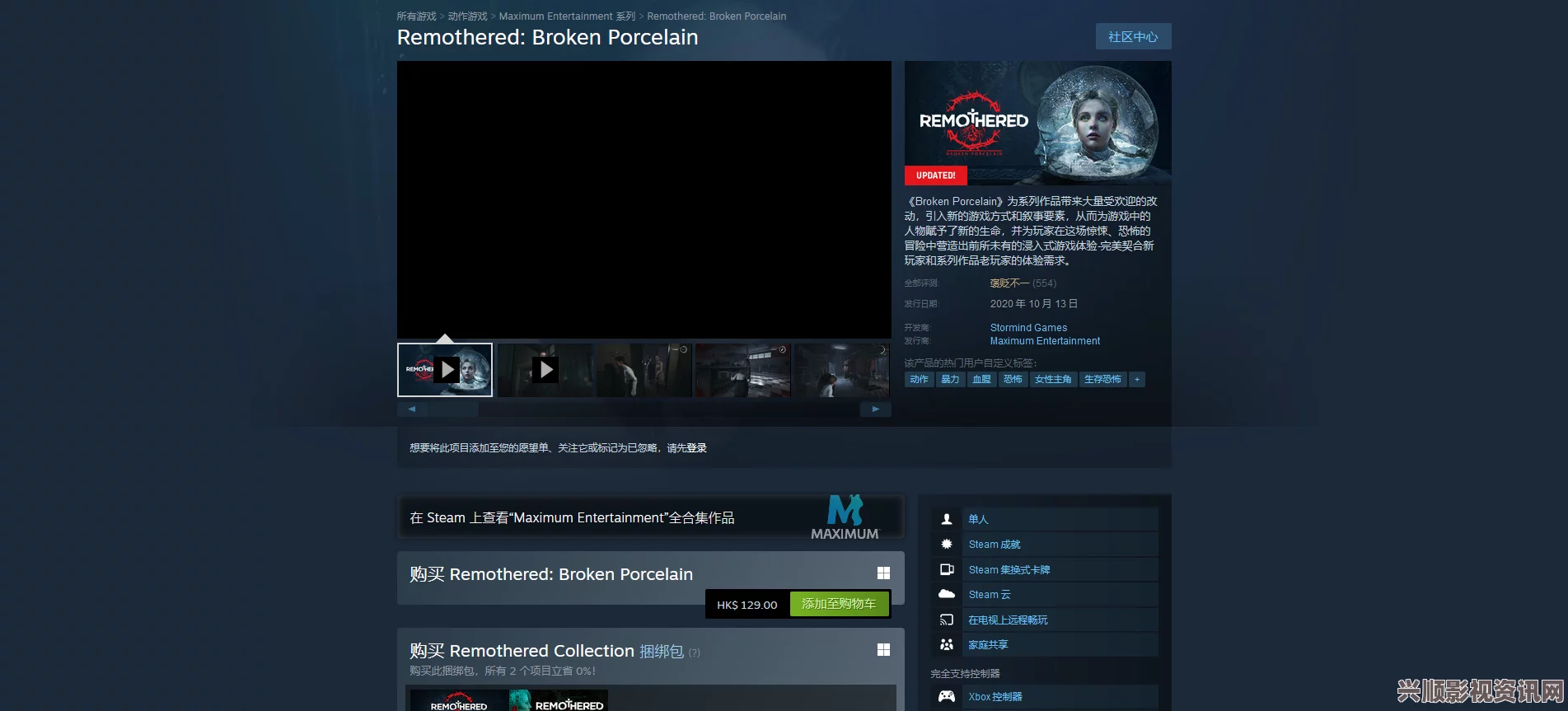Click the main video player area
1568x711 pixels.
point(644,199)
